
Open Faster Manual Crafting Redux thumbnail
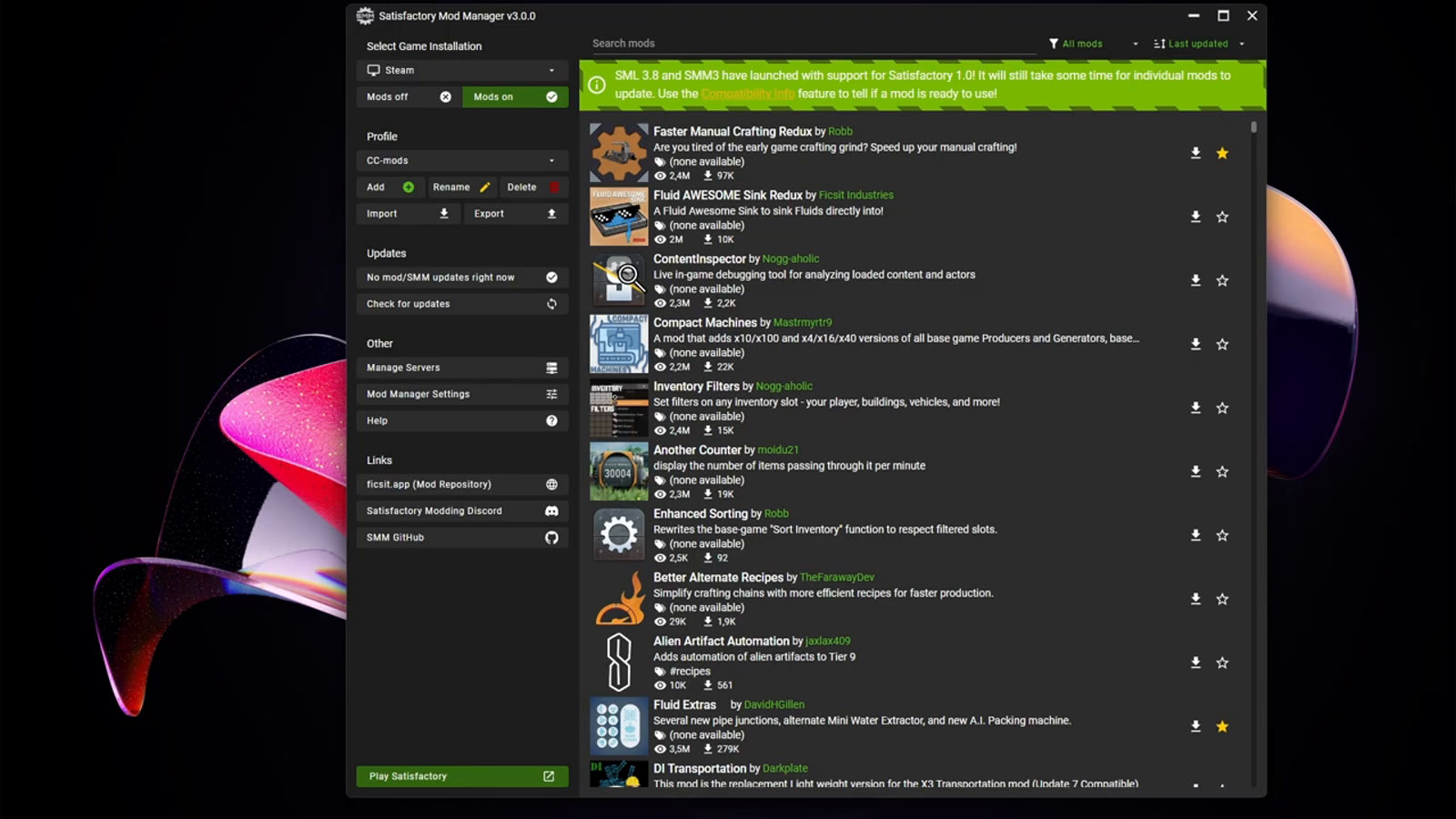click(x=619, y=153)
